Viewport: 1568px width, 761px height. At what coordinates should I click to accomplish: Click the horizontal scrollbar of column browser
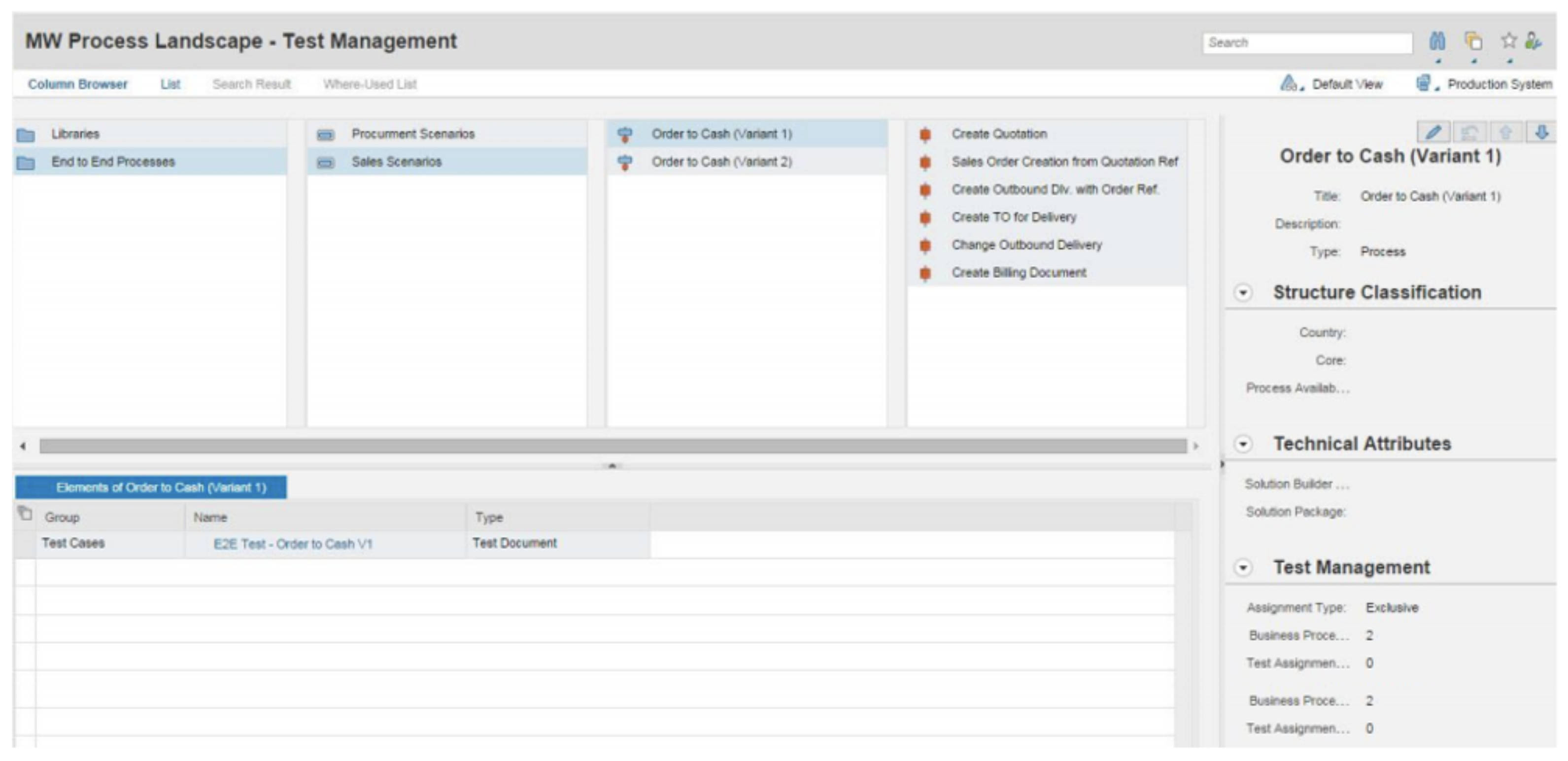point(612,446)
